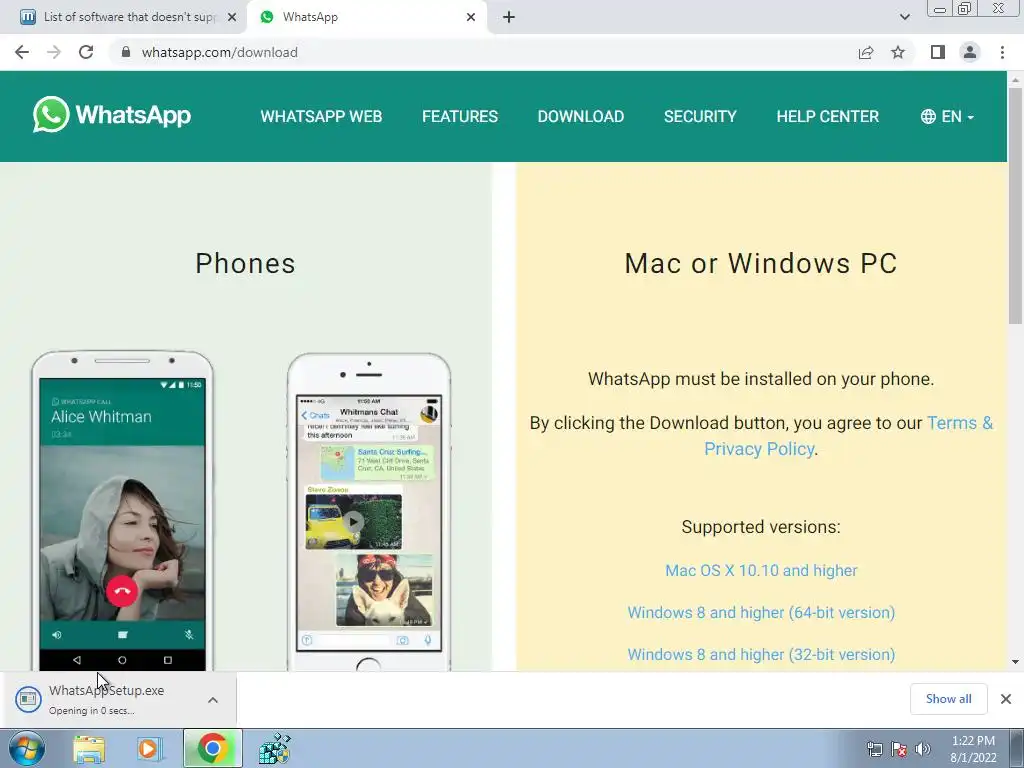Screen dimensions: 1024x768
Task: Click 'Supported versions:' text
Action: [761, 527]
